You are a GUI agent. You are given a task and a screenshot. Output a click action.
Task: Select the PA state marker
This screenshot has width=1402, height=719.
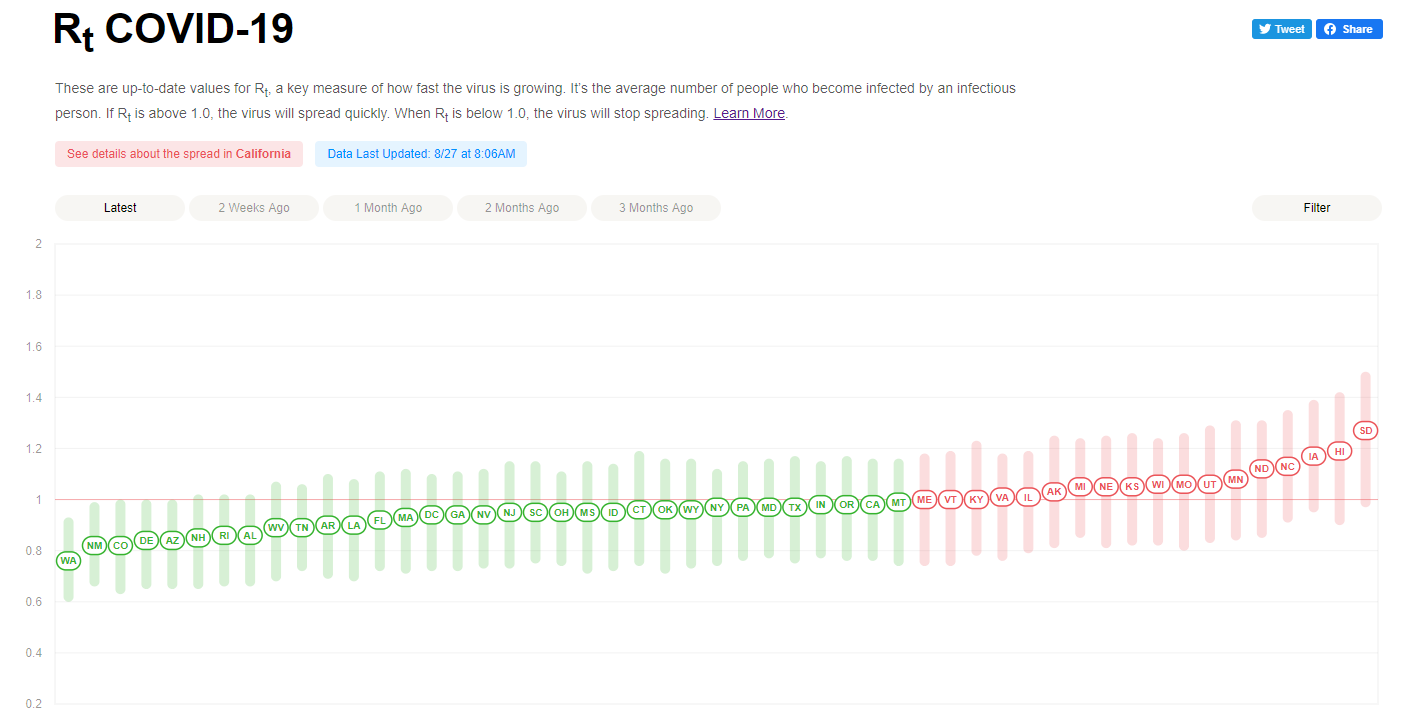pos(743,507)
